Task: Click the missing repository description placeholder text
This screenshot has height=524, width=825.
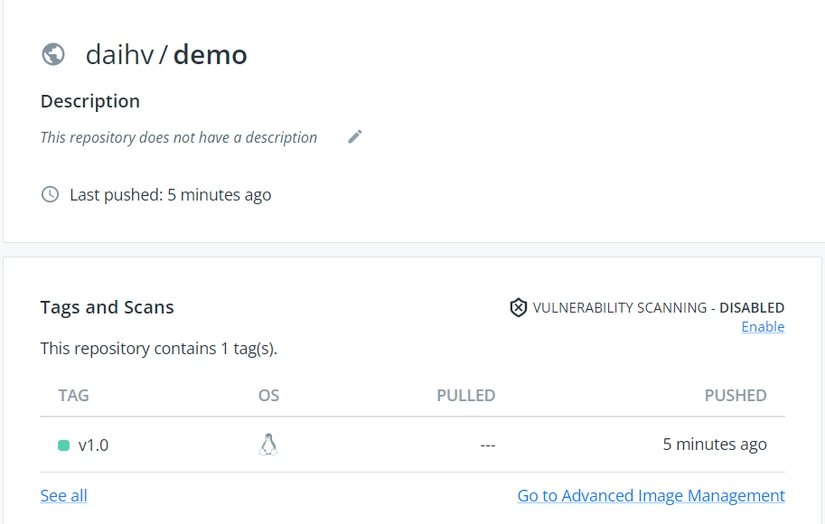Action: [179, 138]
